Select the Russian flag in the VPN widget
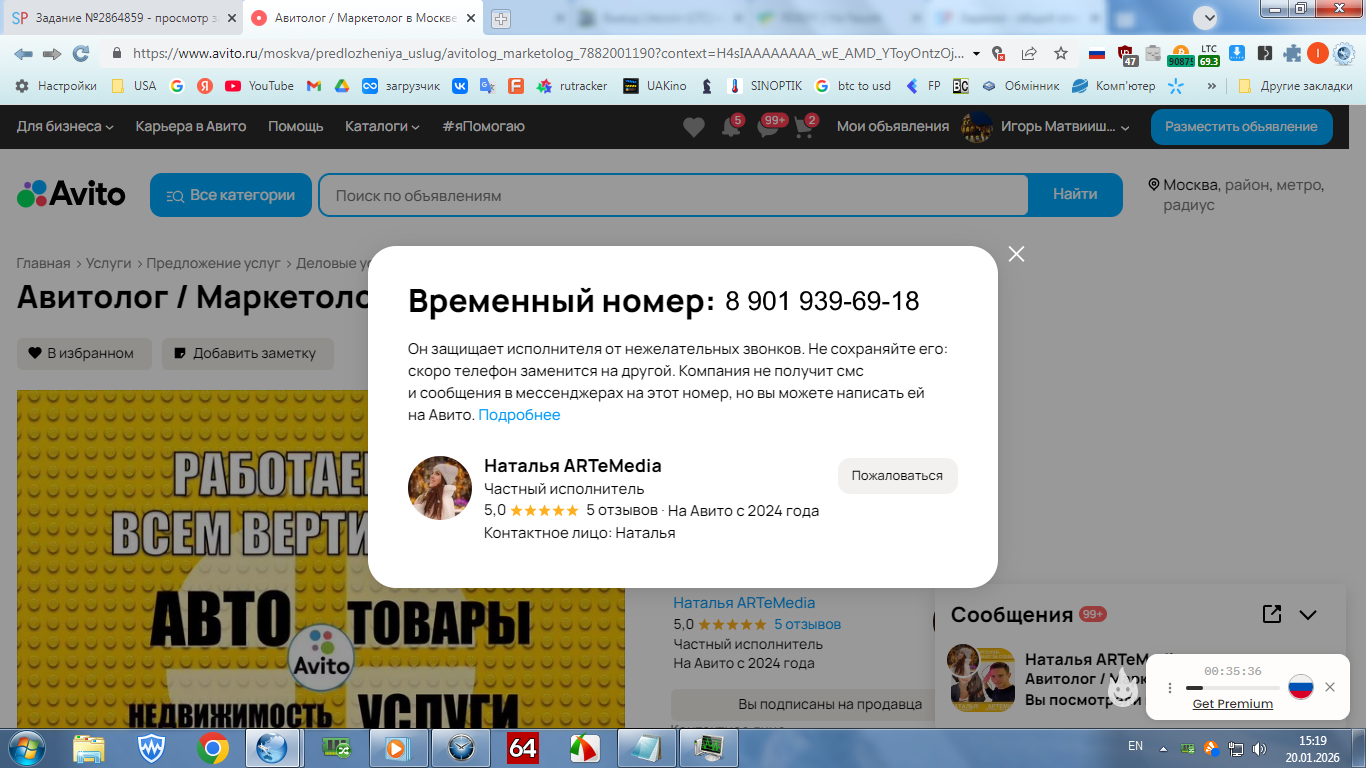 (1300, 687)
